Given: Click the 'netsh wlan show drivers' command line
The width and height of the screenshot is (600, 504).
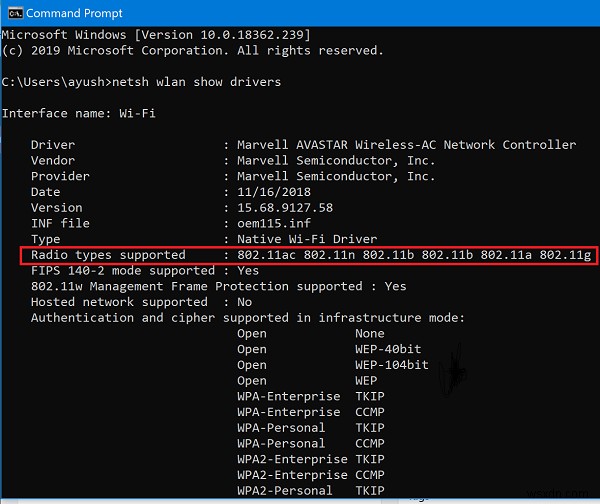Looking at the screenshot, I should [x=141, y=82].
